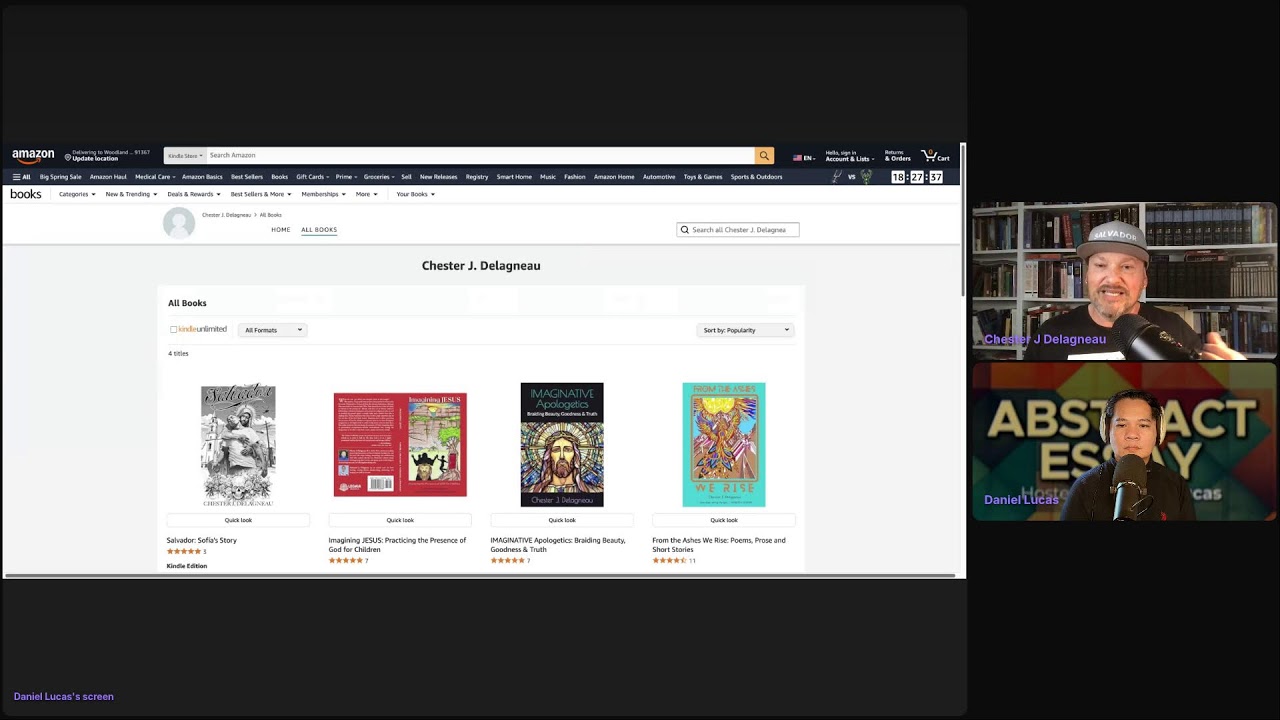
Task: Expand New & Trending menu
Action: (131, 194)
